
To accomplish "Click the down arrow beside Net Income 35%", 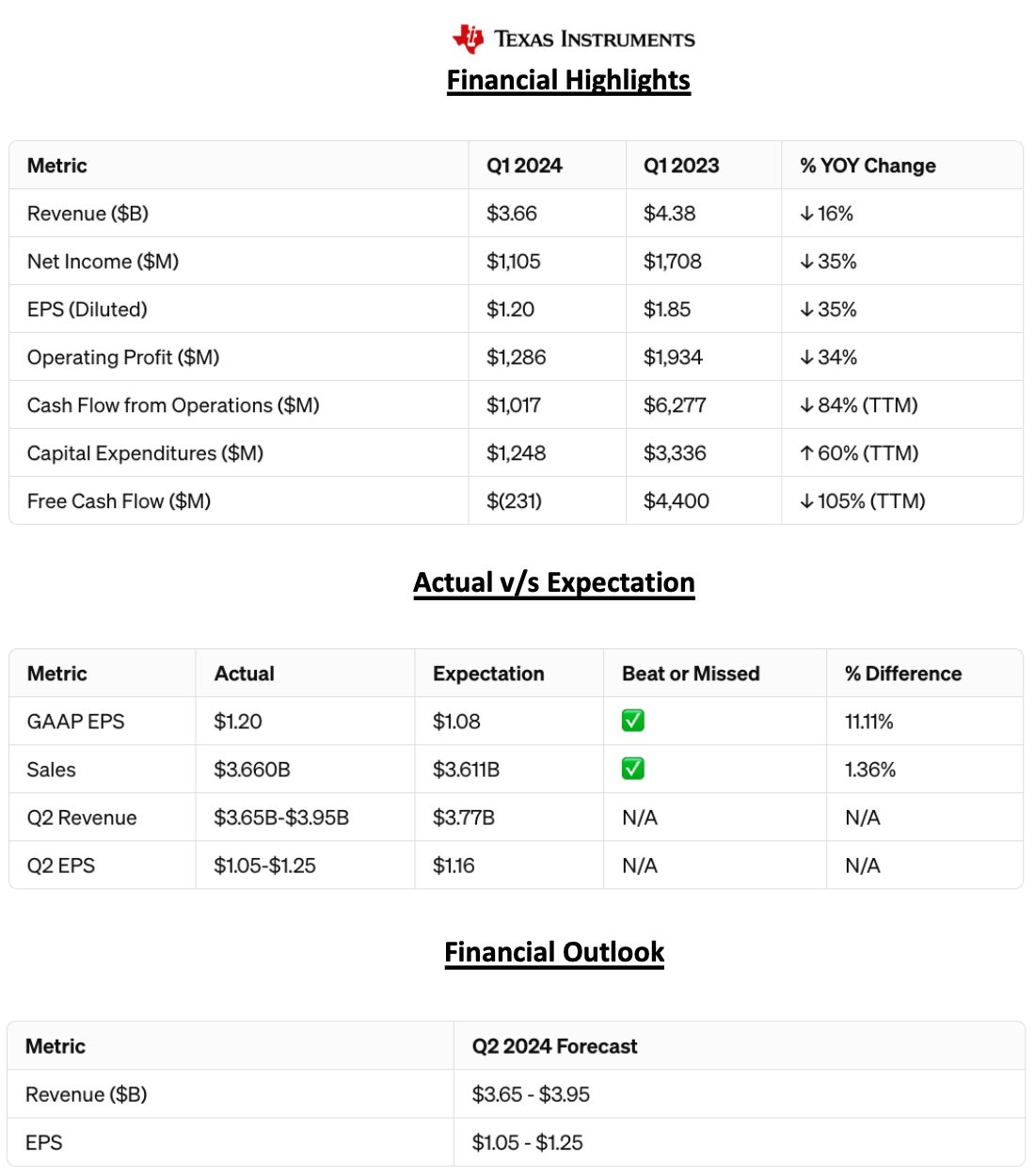I will (x=806, y=262).
